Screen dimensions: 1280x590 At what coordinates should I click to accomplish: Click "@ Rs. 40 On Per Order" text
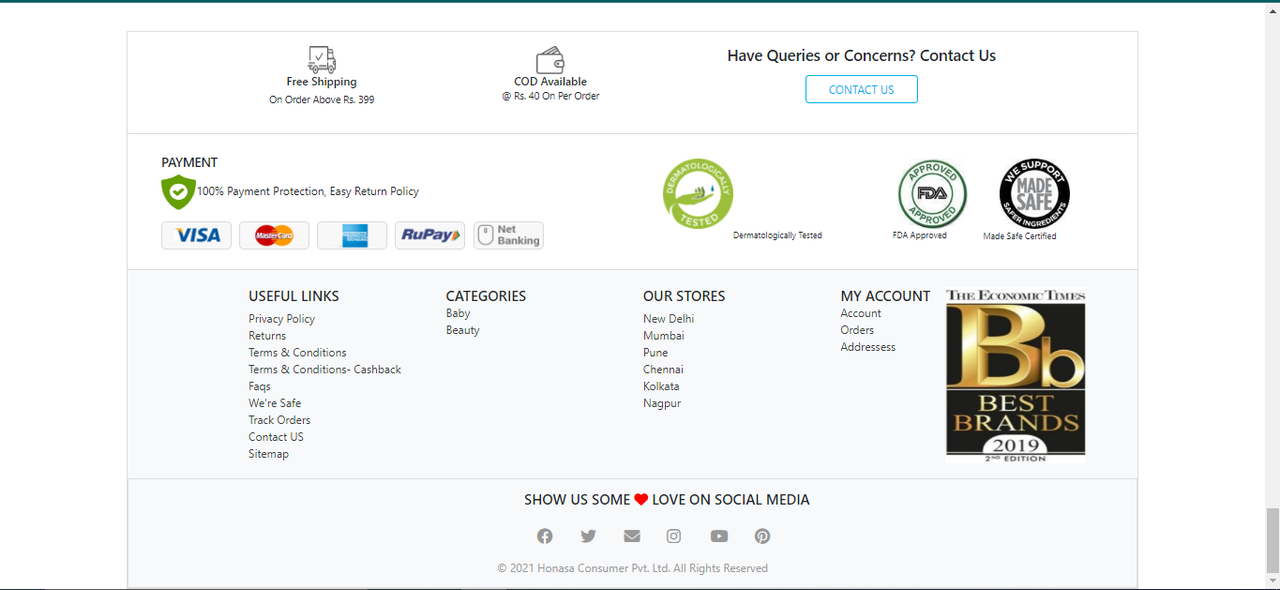point(551,96)
